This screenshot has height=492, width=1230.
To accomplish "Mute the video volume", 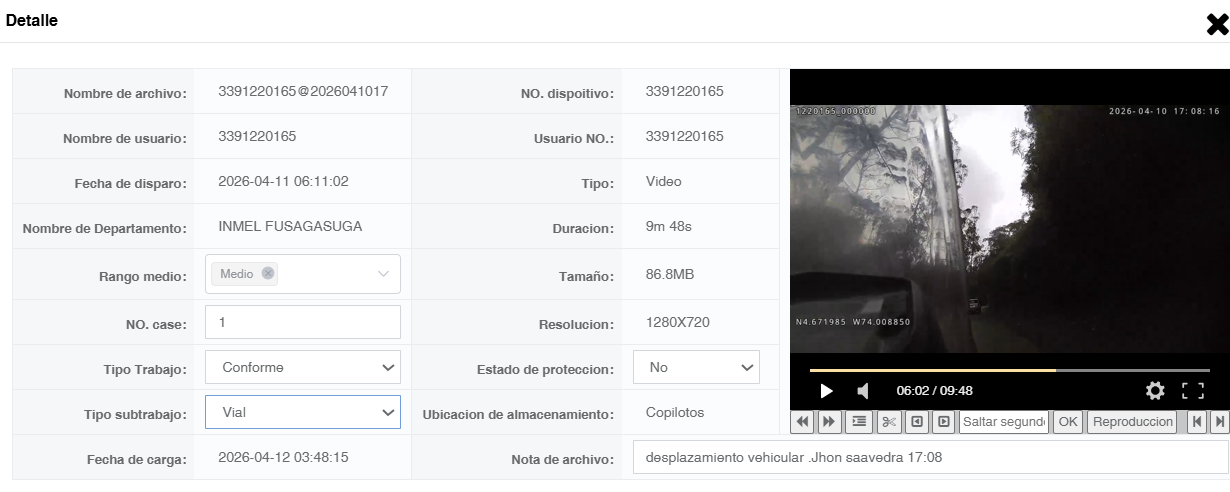I will [x=862, y=391].
